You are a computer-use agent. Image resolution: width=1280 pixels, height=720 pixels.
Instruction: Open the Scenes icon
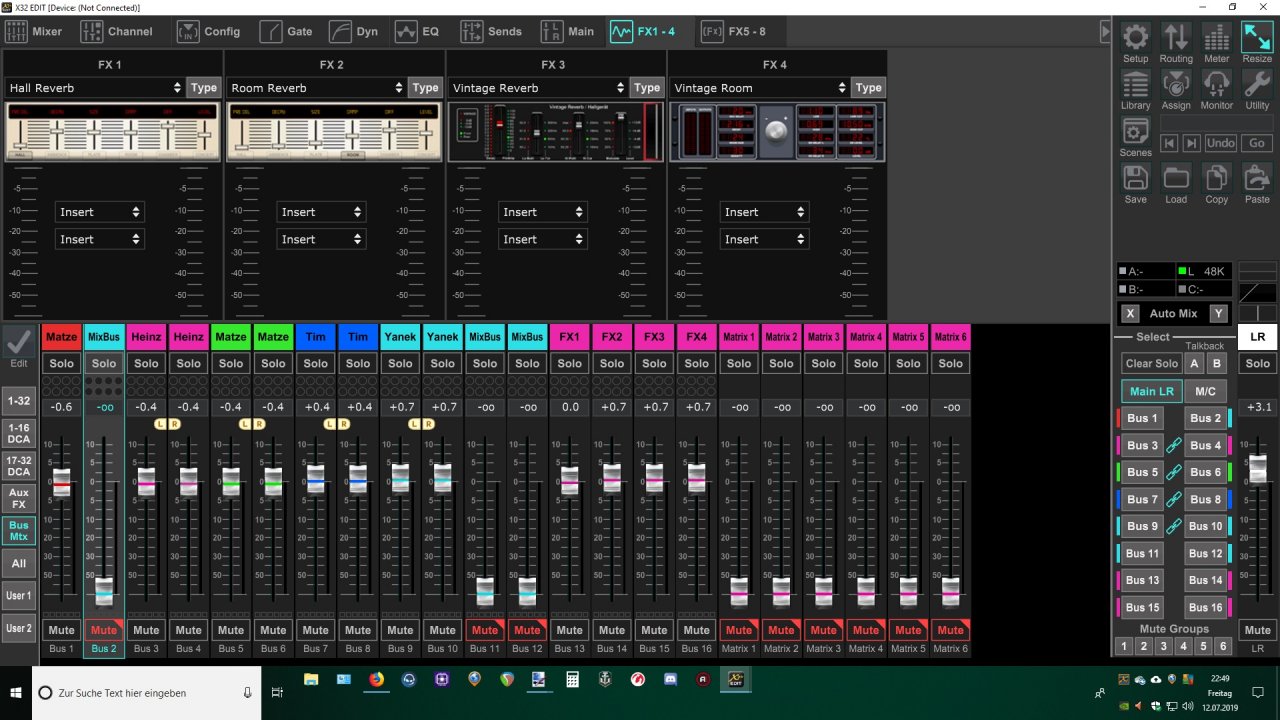coord(1135,137)
